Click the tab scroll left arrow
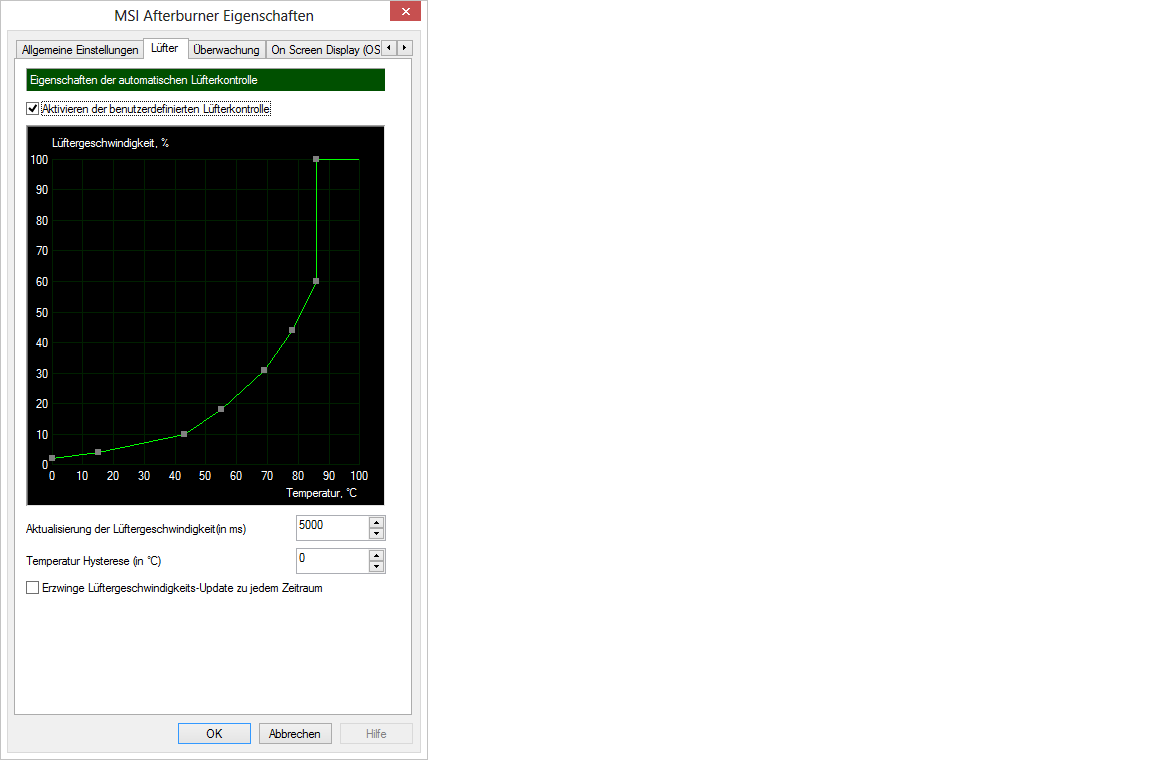 [389, 48]
